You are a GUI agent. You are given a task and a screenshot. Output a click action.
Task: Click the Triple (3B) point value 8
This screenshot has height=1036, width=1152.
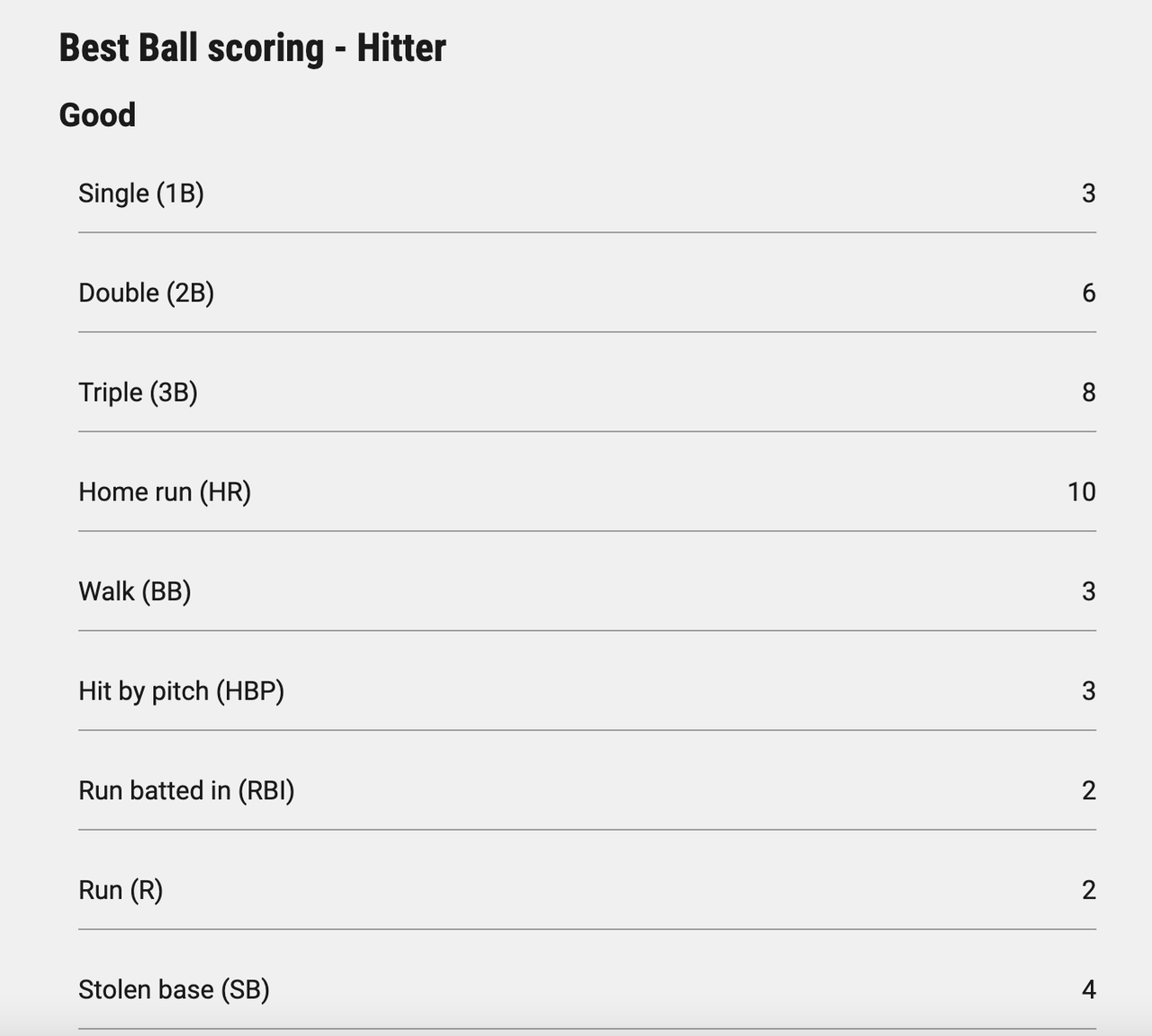[1088, 392]
